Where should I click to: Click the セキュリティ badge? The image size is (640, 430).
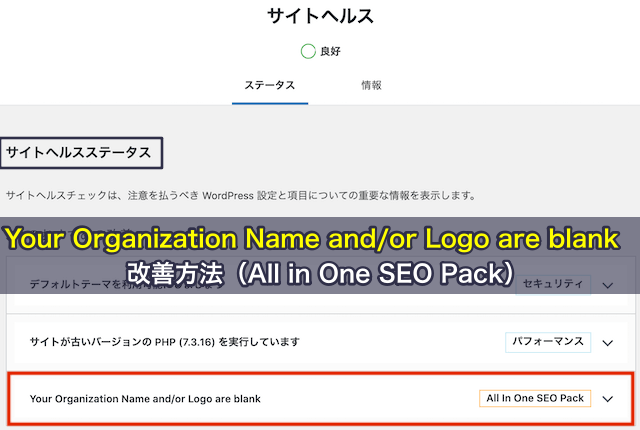pos(552,285)
